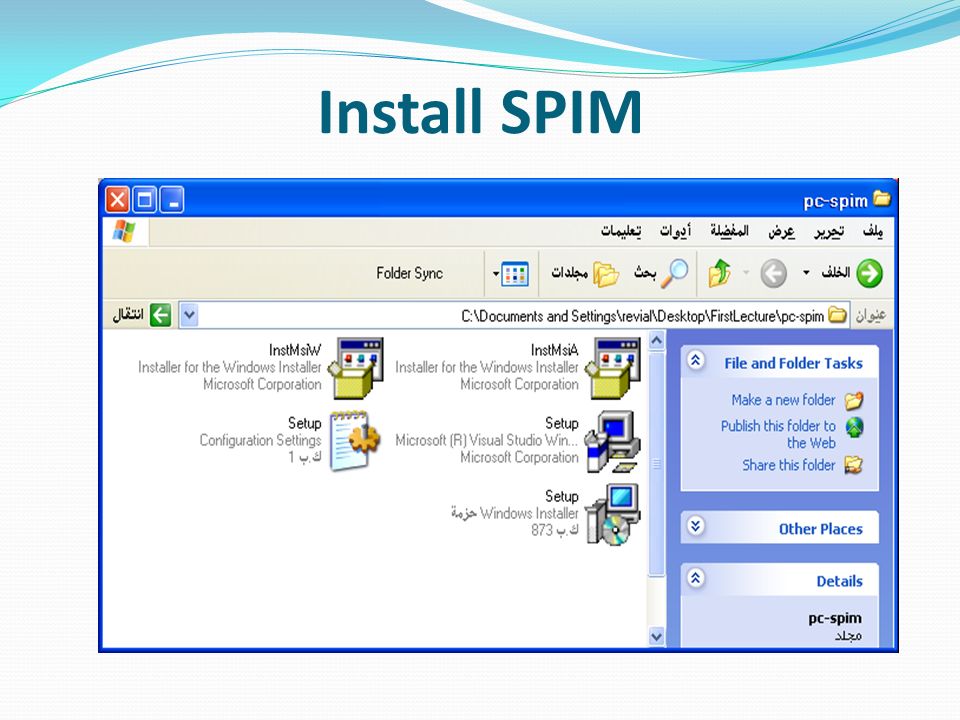
Task: Click the scrollbar down arrow in file pane
Action: tap(656, 637)
